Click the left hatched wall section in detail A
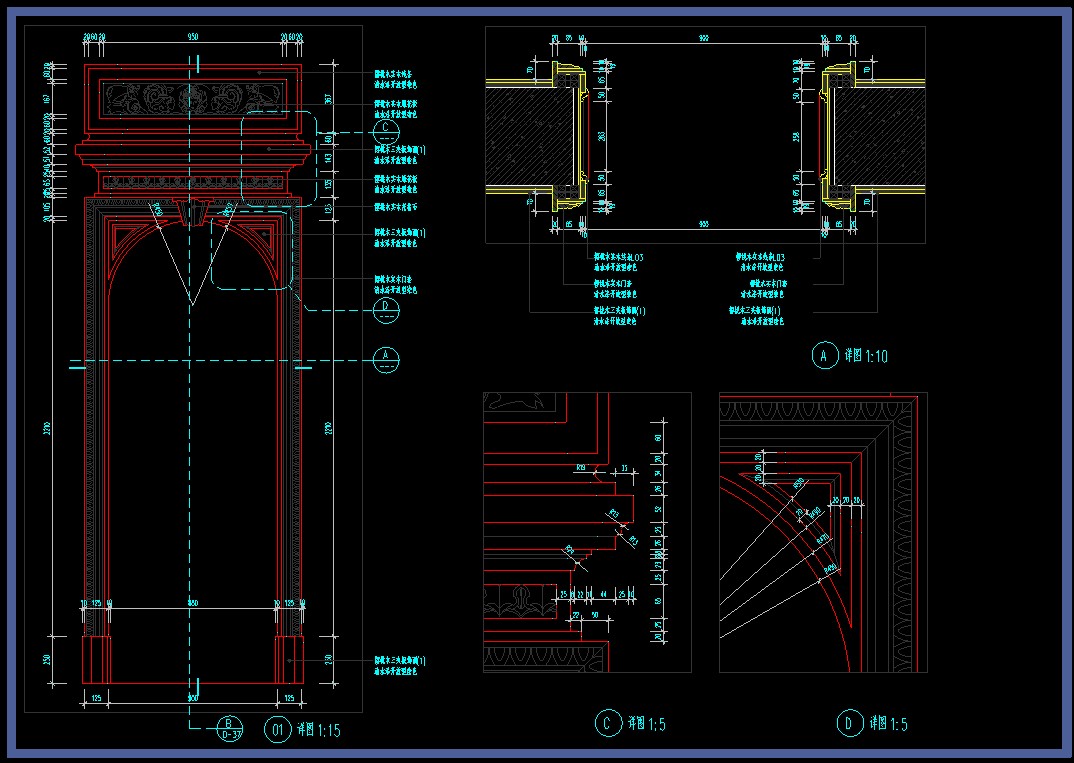This screenshot has height=763, width=1074. [x=529, y=136]
